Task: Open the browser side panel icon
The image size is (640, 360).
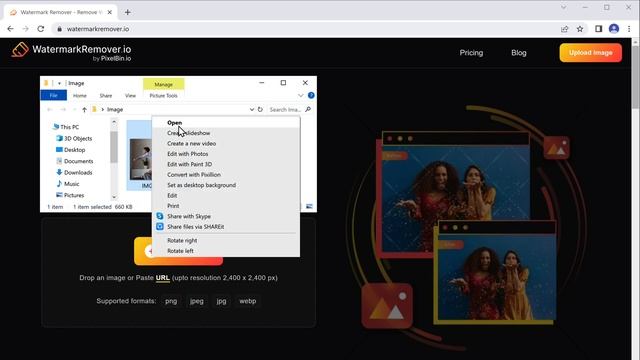Action: (x=598, y=29)
